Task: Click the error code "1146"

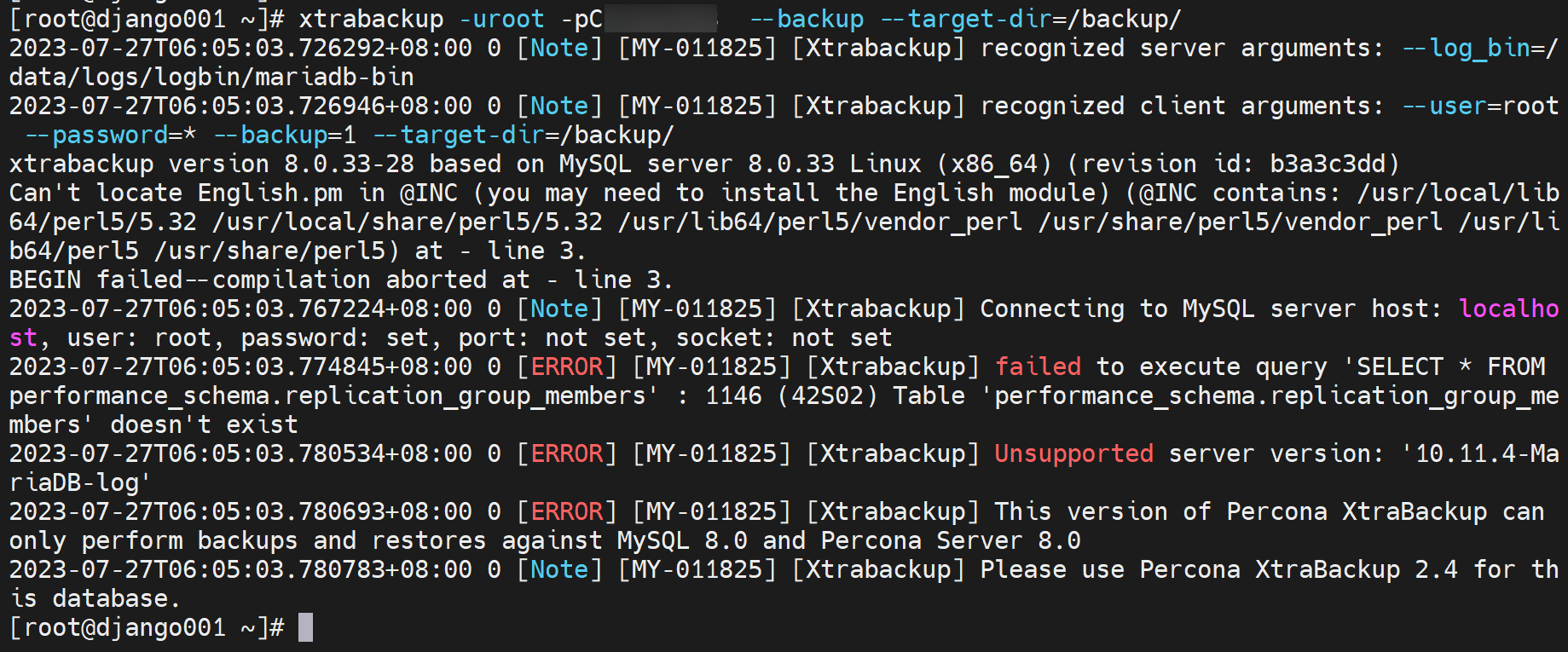Action: click(x=733, y=395)
